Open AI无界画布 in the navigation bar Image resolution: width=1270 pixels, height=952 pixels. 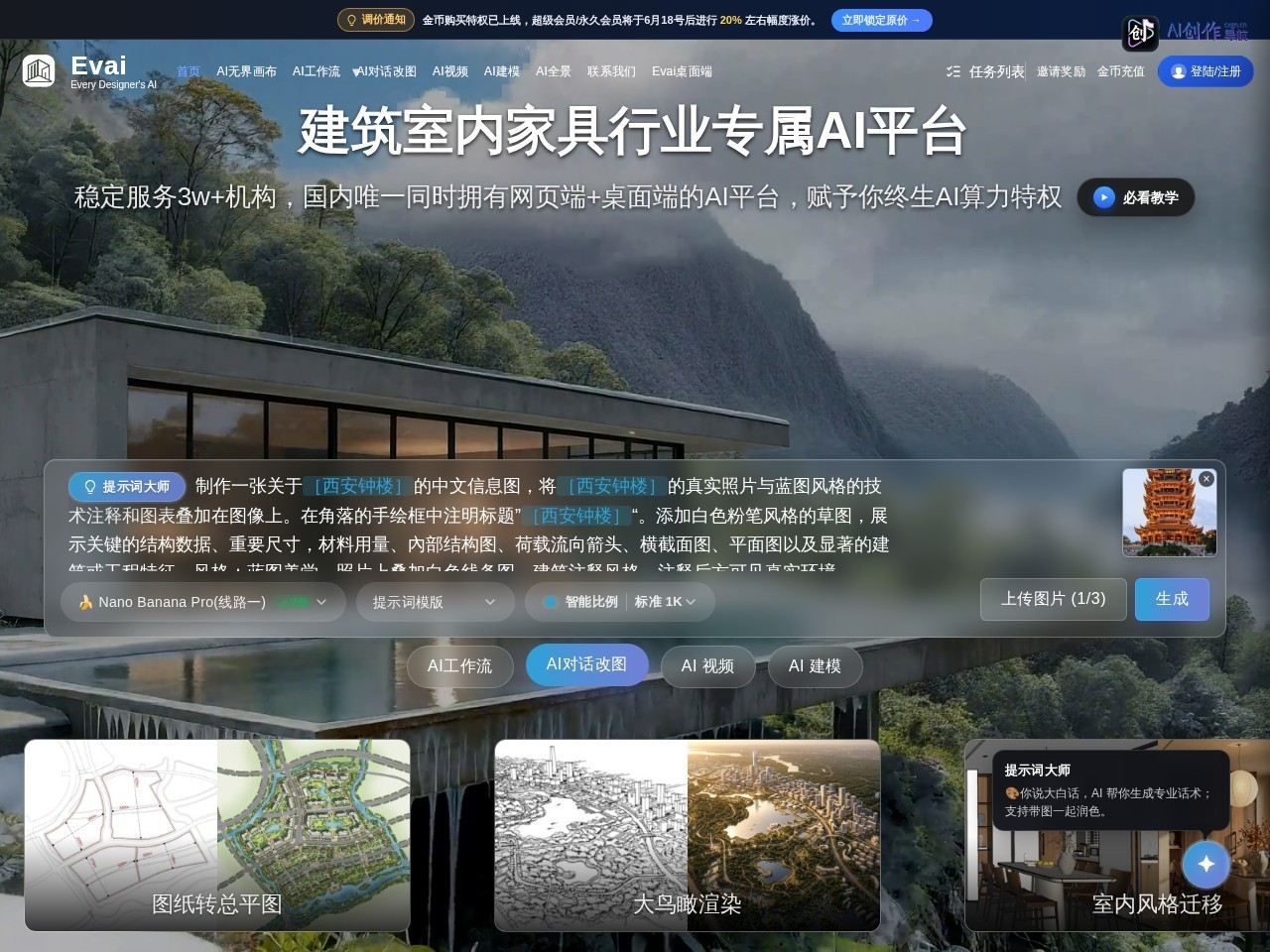tap(246, 71)
